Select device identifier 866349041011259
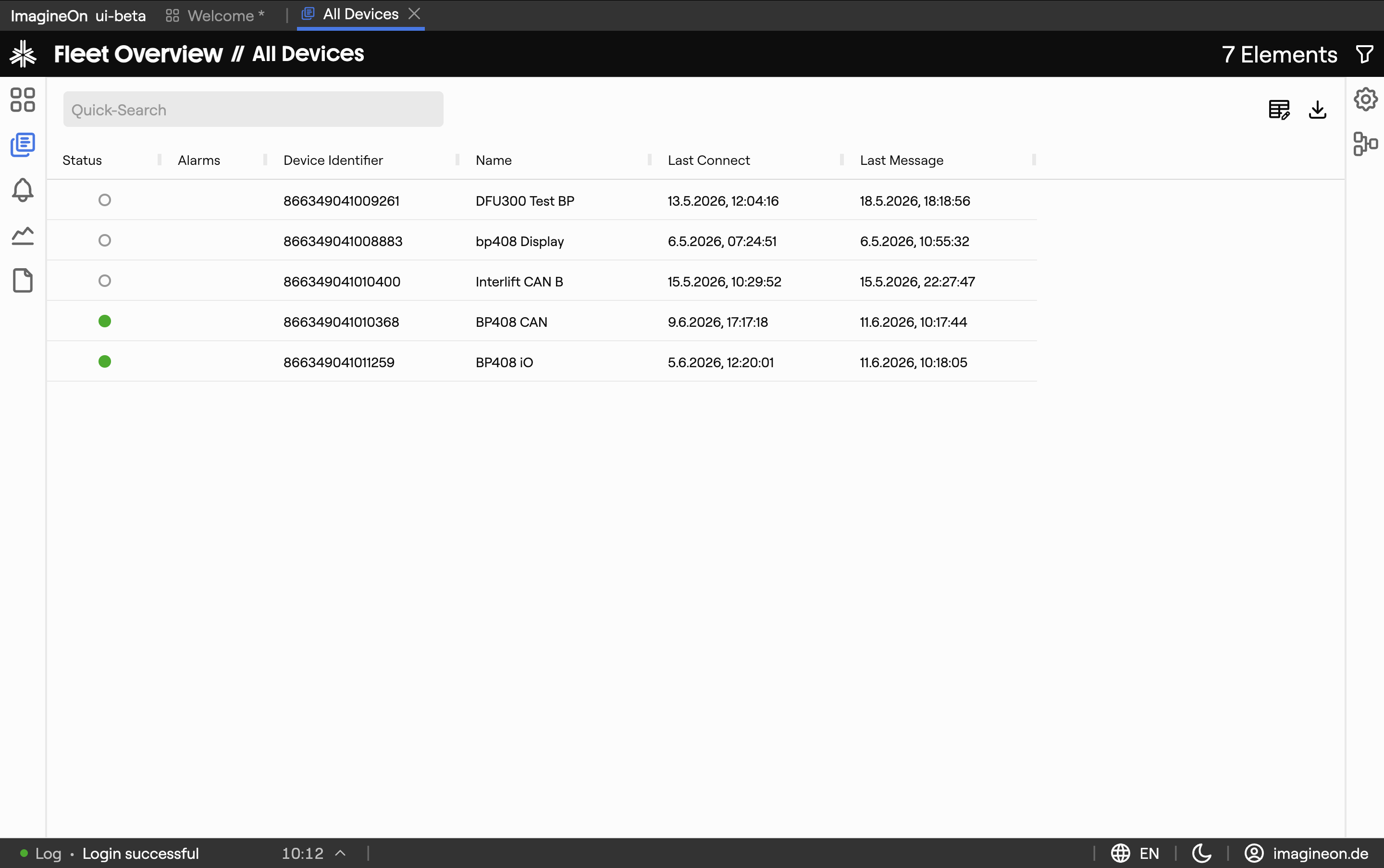 pyautogui.click(x=339, y=362)
